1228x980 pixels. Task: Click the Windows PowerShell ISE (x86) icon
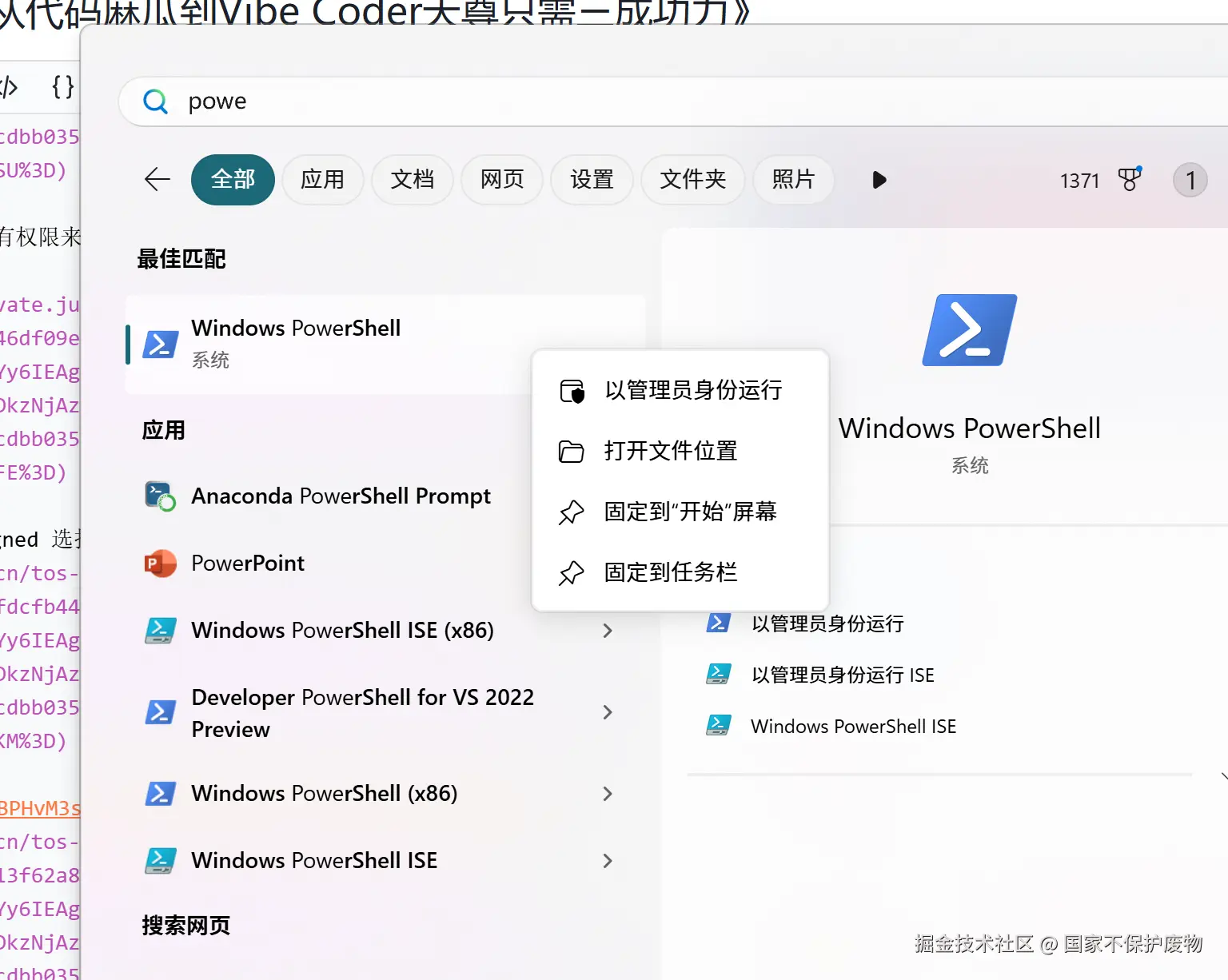[x=160, y=631]
